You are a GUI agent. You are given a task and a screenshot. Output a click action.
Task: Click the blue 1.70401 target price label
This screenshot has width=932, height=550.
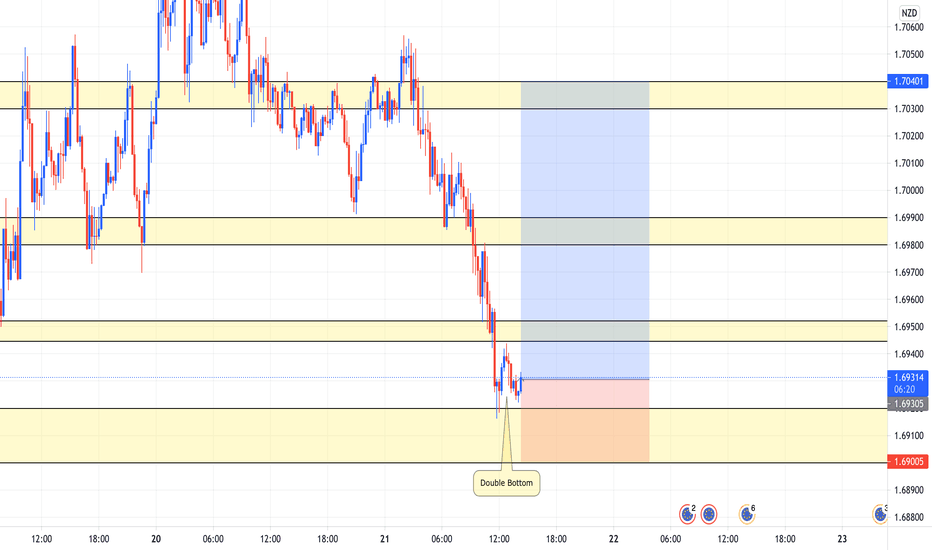pos(908,81)
